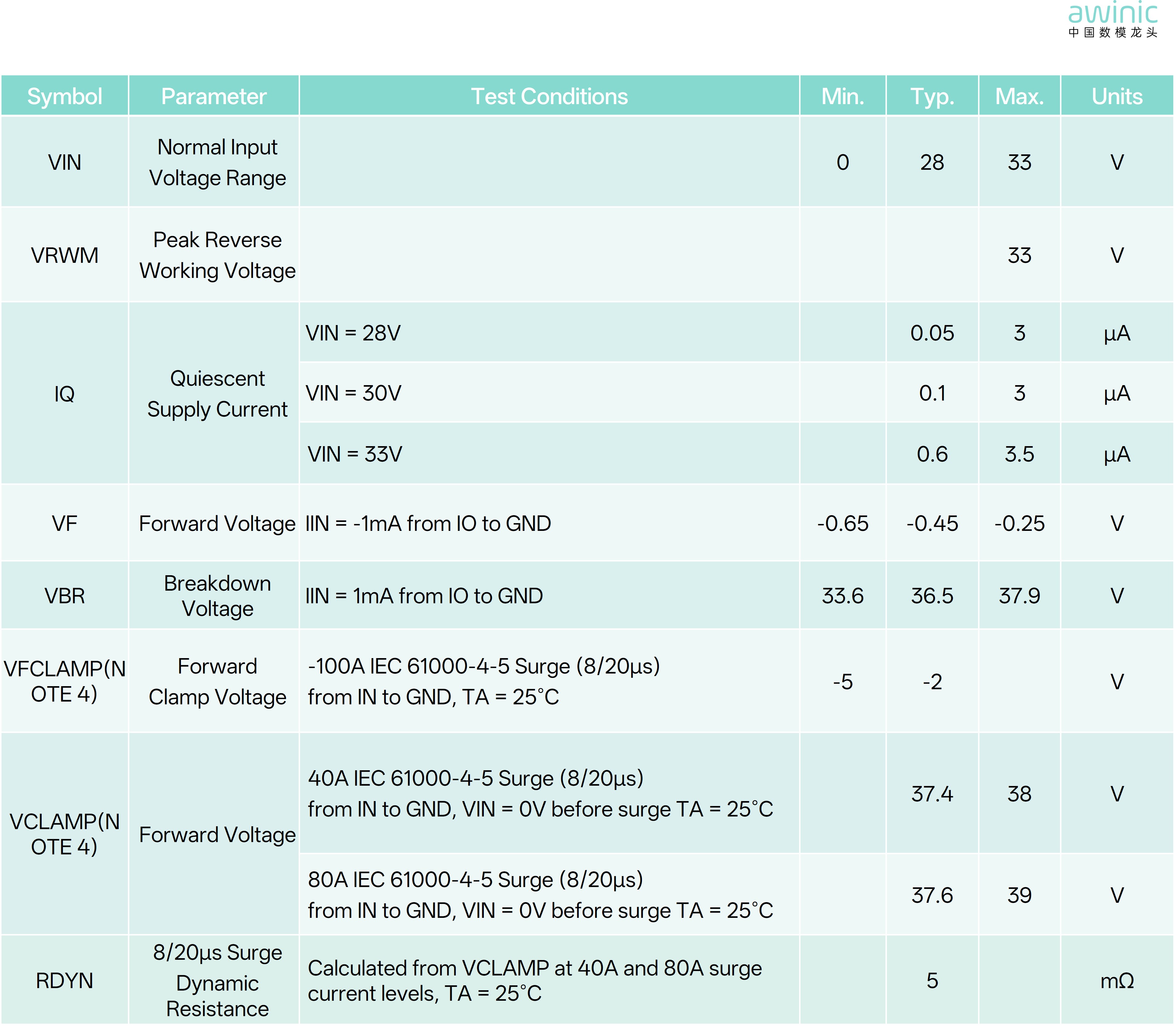Click the VFCLAMP(NOTE 4) symbol cell
This screenshot has width=1176, height=1034.
(x=64, y=682)
